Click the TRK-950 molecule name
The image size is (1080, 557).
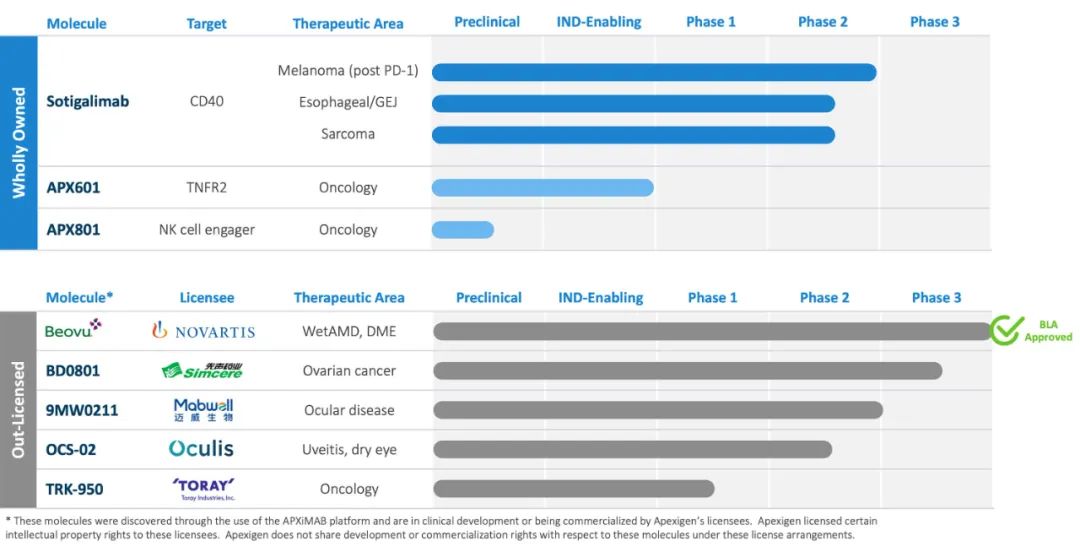75,489
